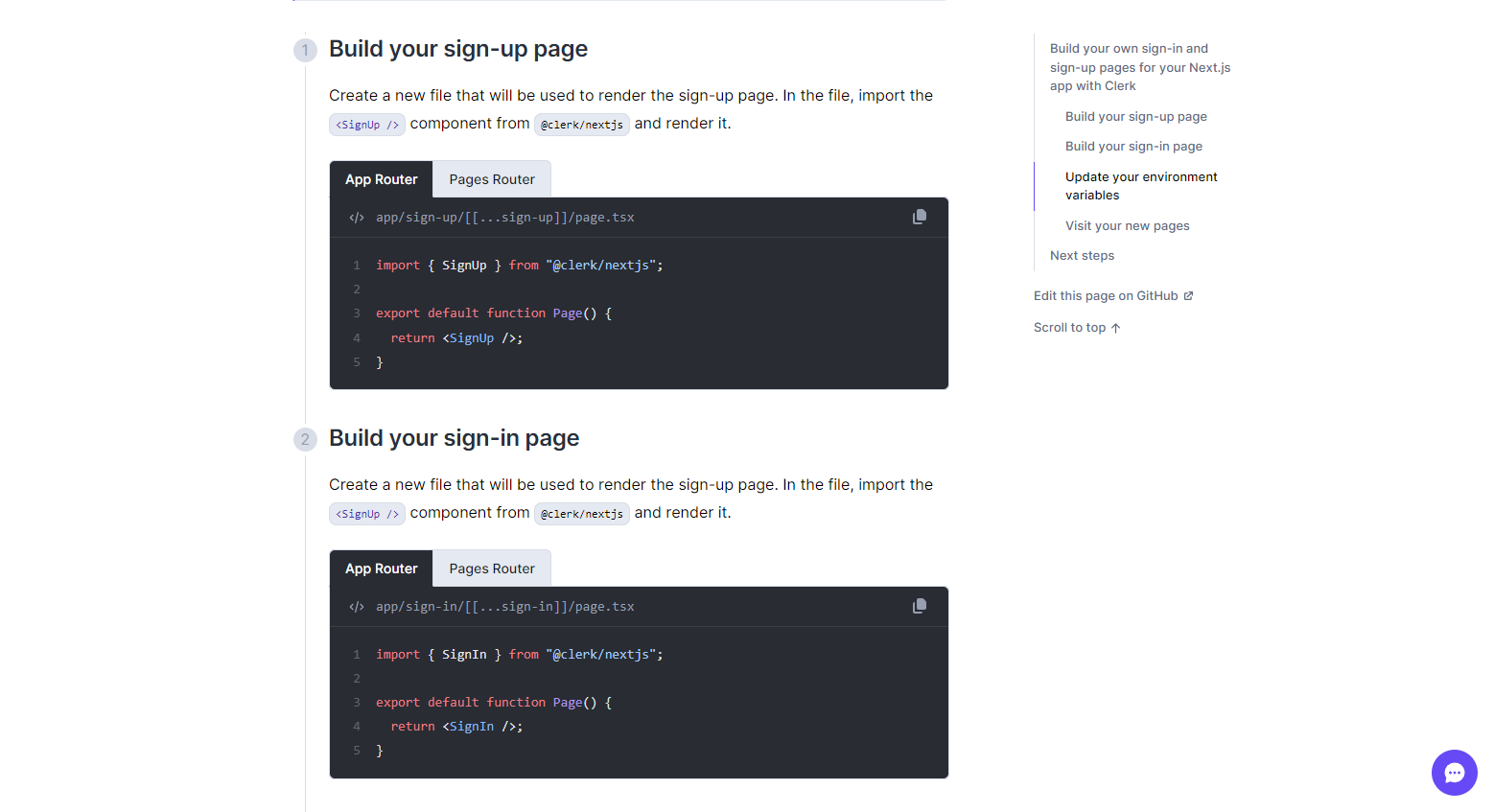The width and height of the screenshot is (1494, 812).
Task: Click the external link icon next to GitHub
Action: coord(1188,296)
